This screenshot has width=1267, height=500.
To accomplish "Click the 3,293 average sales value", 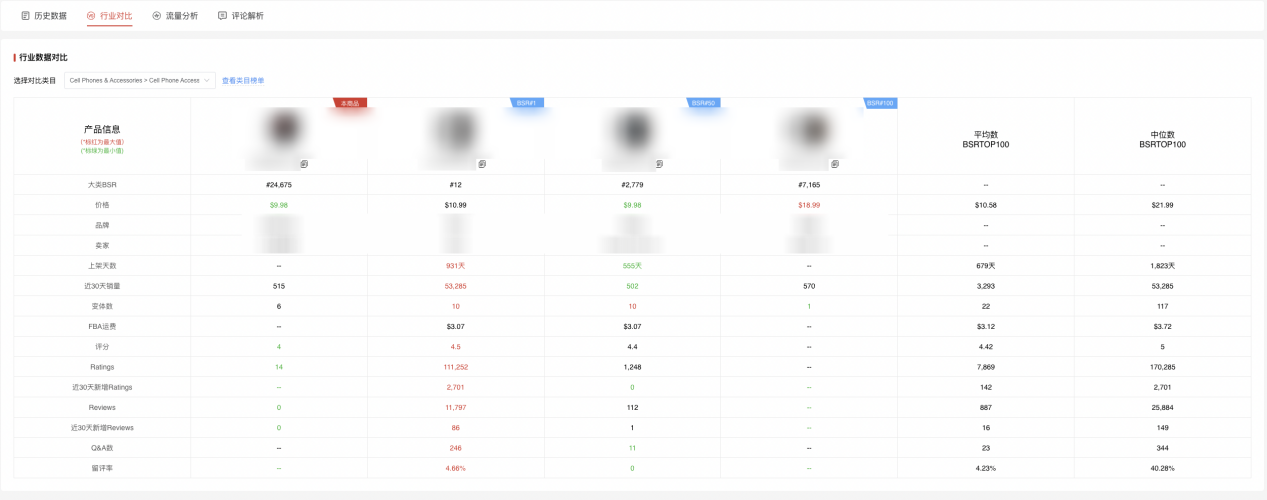I will point(985,286).
